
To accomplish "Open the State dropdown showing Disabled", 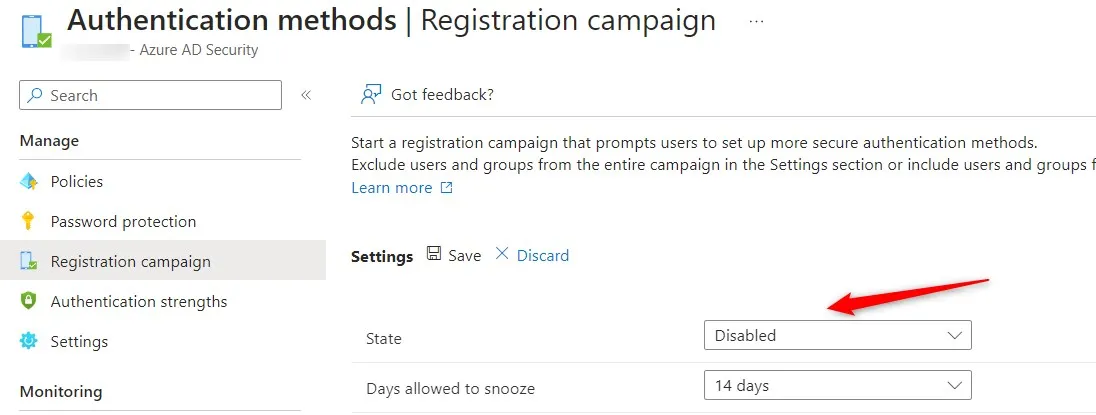I will click(837, 336).
